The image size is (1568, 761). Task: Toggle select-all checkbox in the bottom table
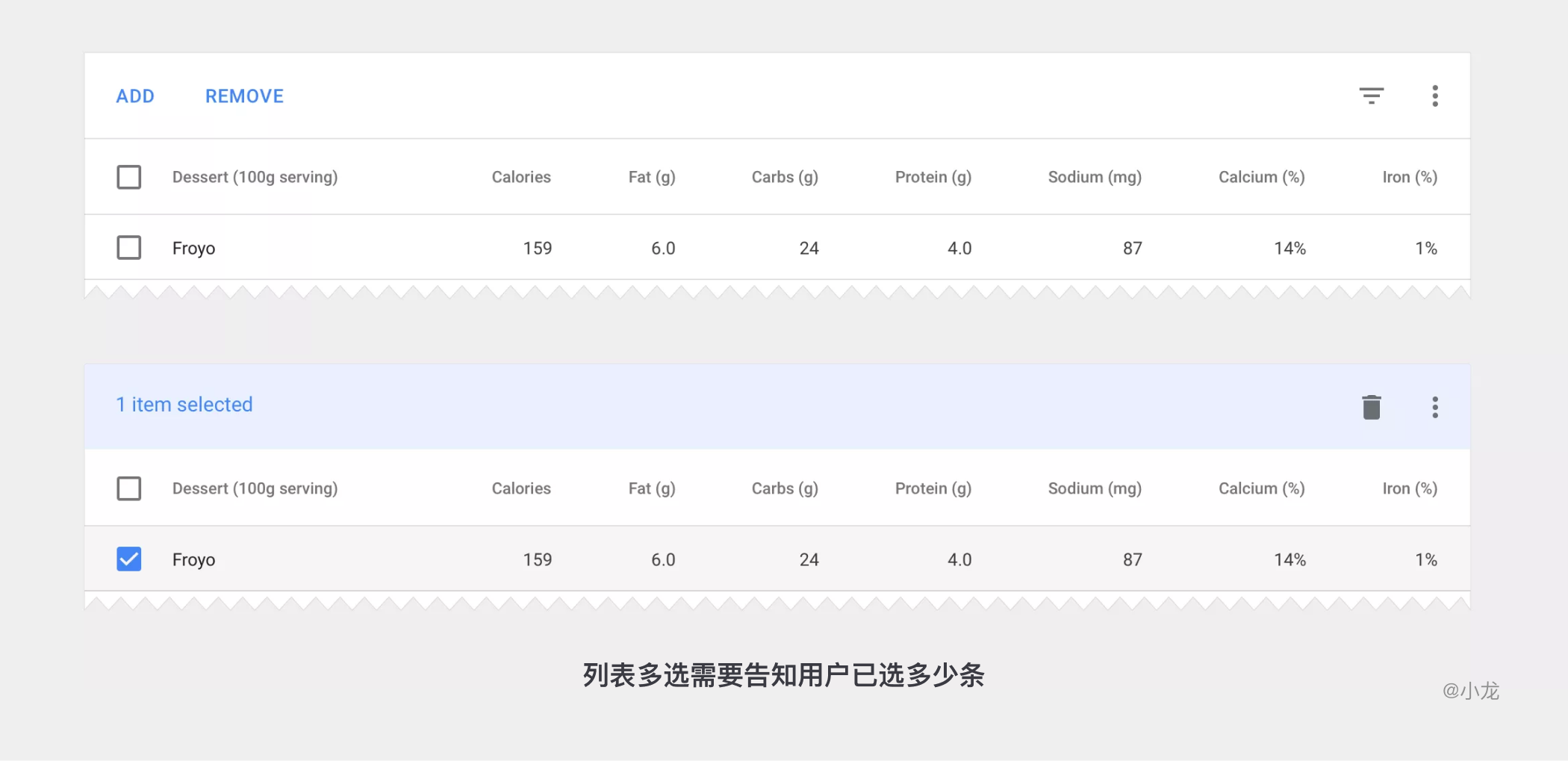point(129,488)
